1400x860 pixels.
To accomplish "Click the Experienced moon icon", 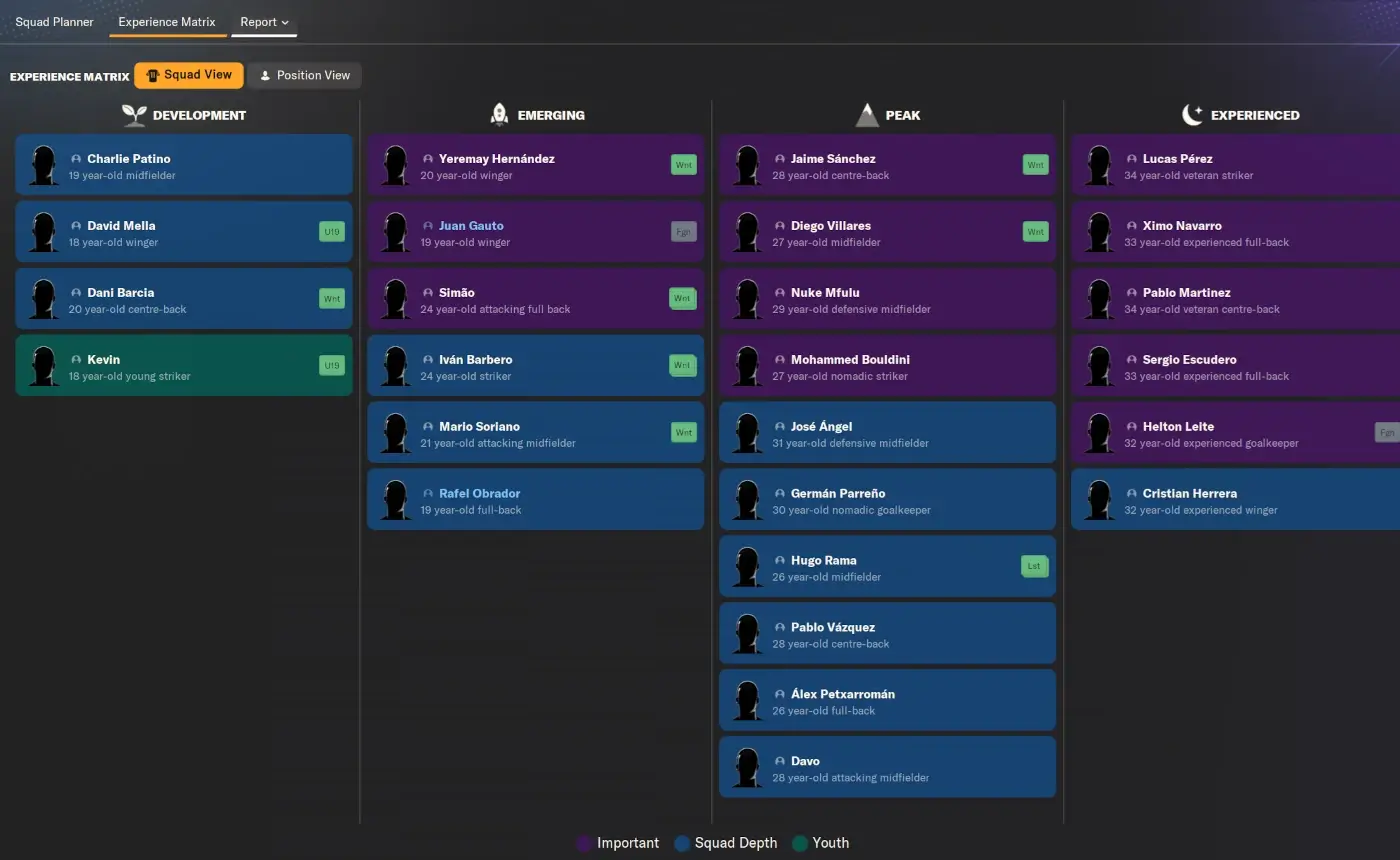I will pyautogui.click(x=1192, y=115).
